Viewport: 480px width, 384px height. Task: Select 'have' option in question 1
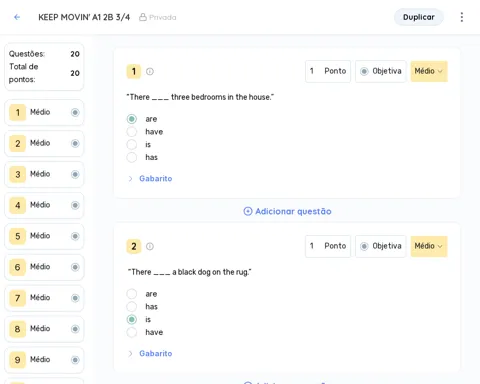coord(132,132)
